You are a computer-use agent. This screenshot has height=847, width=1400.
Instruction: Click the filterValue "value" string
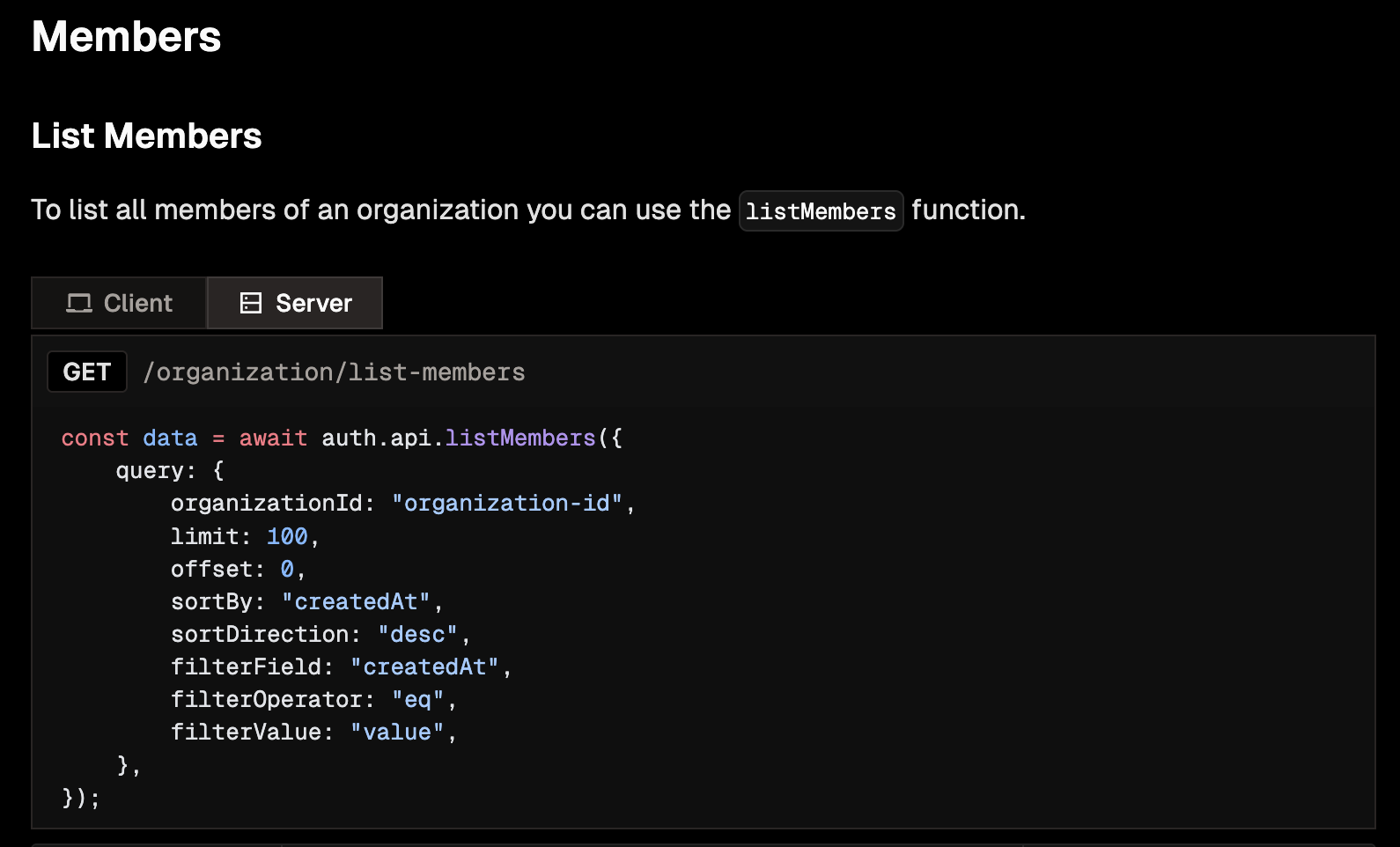click(397, 733)
